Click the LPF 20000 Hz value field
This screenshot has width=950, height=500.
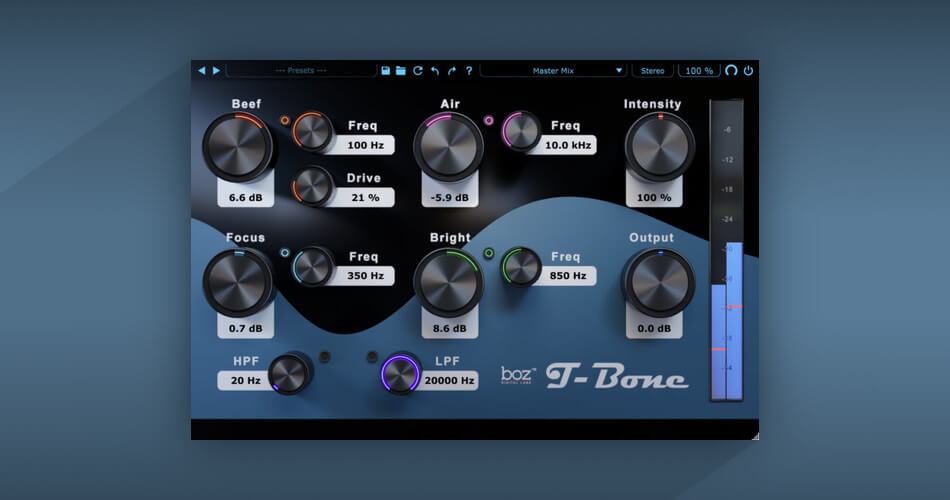[x=449, y=381]
